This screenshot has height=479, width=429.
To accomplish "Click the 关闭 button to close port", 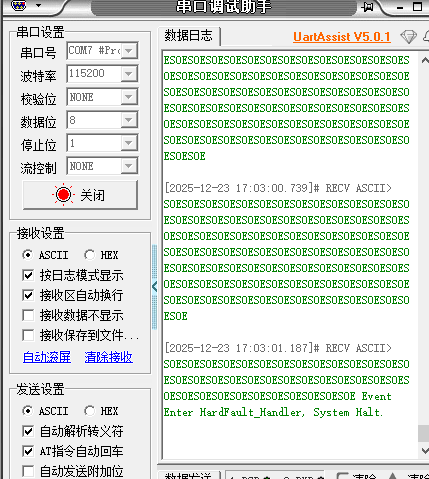I will click(x=80, y=195).
